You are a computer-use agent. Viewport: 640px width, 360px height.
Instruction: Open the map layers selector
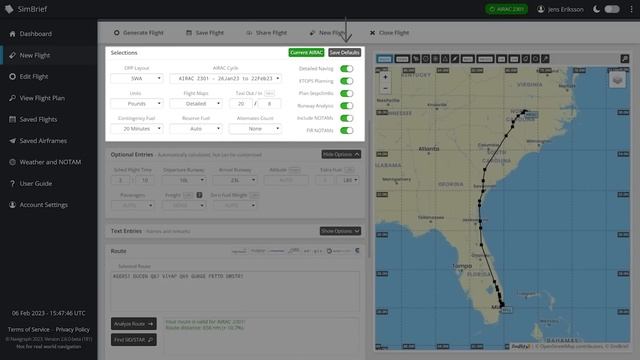point(617,80)
